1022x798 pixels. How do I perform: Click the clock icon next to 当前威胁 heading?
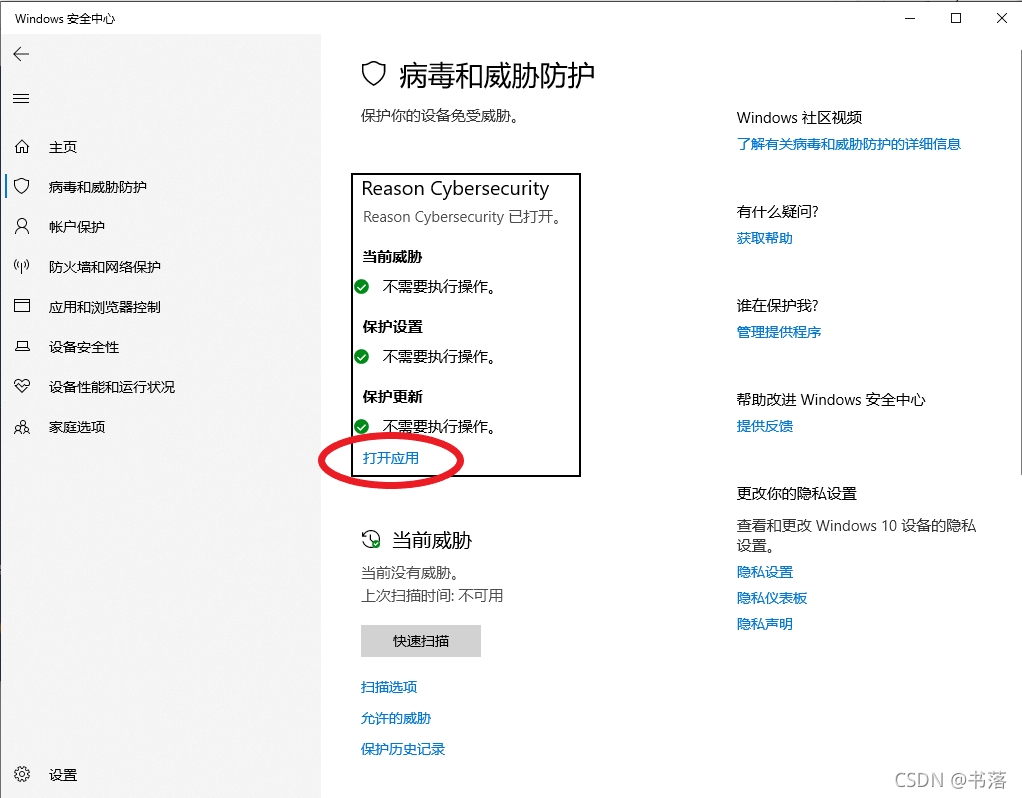[x=371, y=539]
